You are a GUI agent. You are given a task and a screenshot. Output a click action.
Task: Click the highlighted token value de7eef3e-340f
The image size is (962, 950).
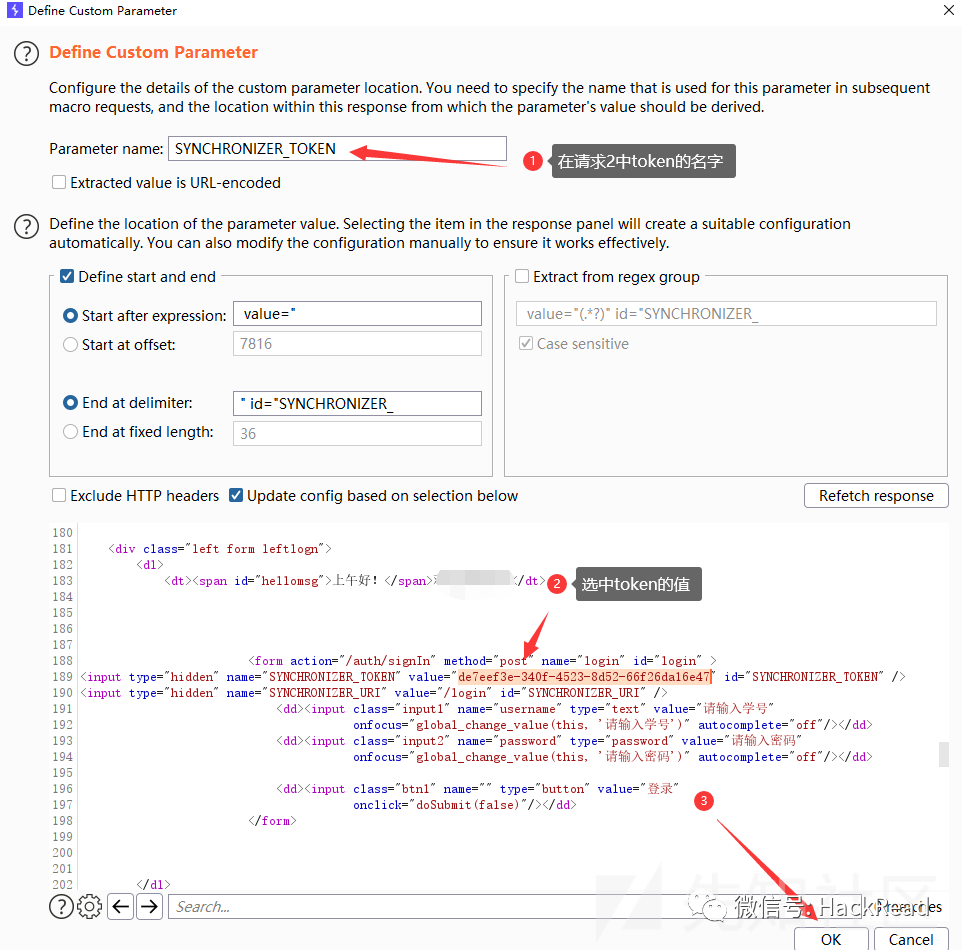(584, 677)
